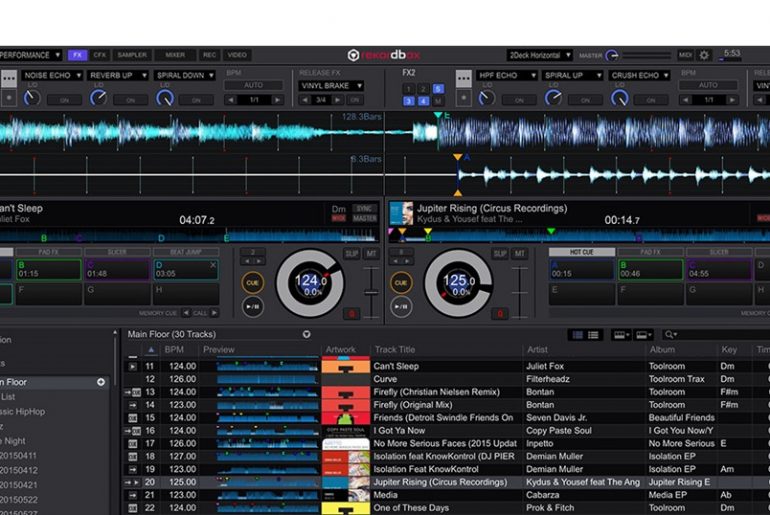Click the add playlist plus icon

point(101,382)
